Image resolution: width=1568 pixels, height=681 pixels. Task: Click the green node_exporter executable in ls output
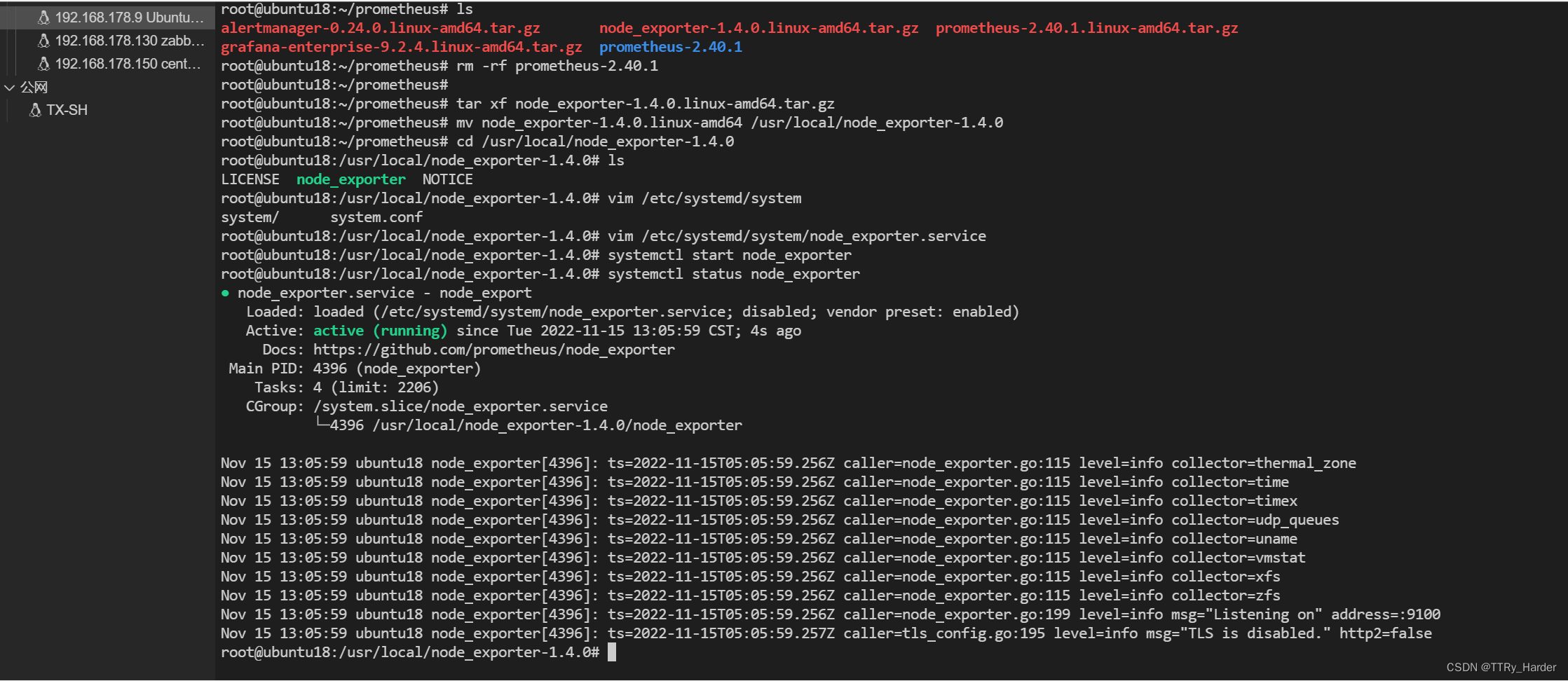pos(350,179)
